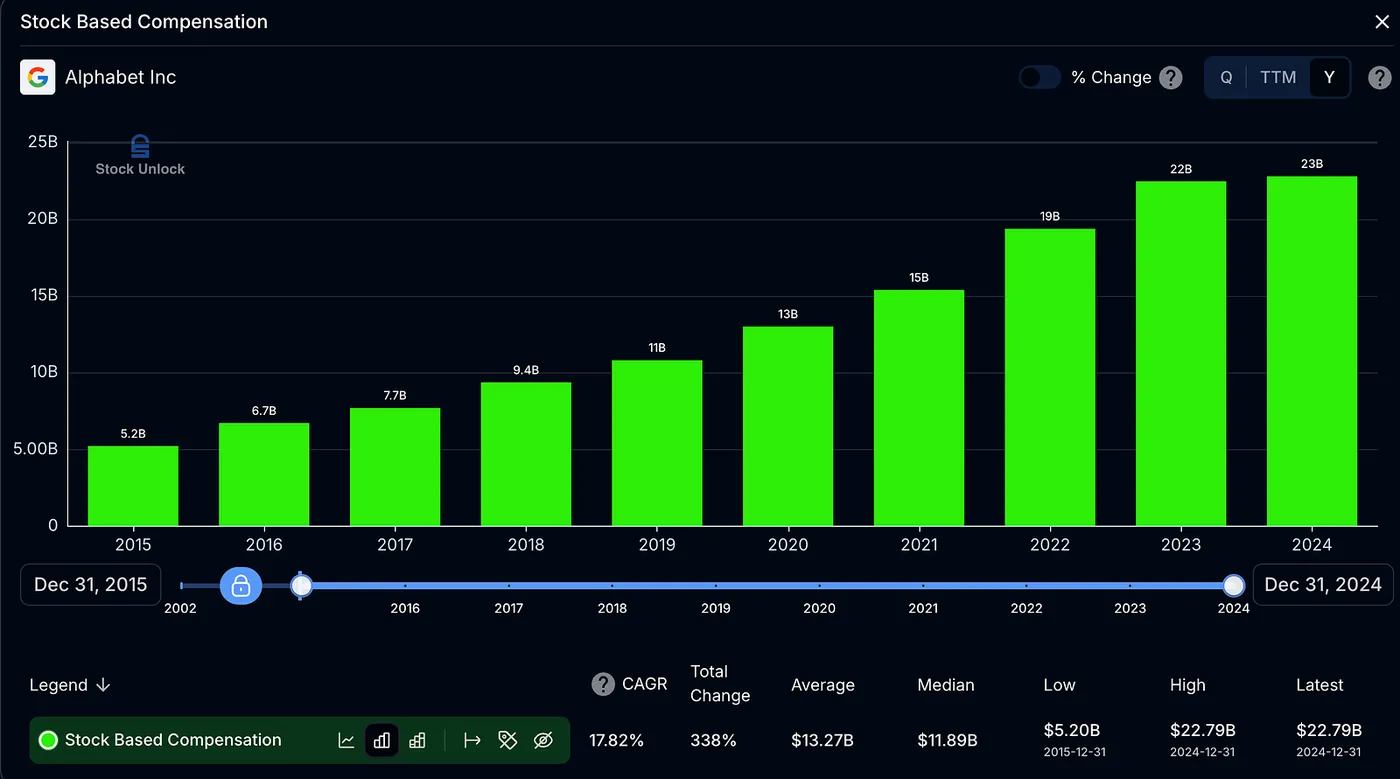This screenshot has height=779, width=1400.
Task: Click the 2021 bar labeled 15B
Action: 919,408
